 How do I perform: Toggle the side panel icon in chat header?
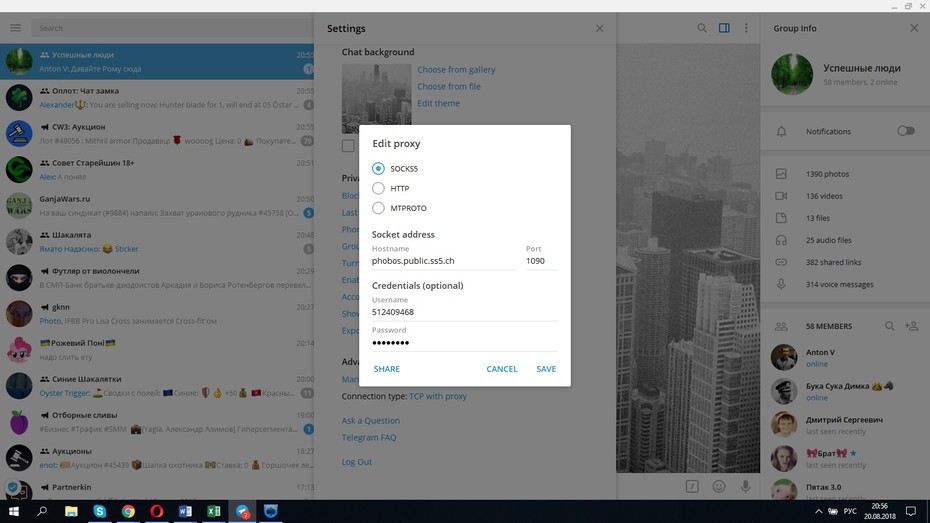click(x=724, y=28)
